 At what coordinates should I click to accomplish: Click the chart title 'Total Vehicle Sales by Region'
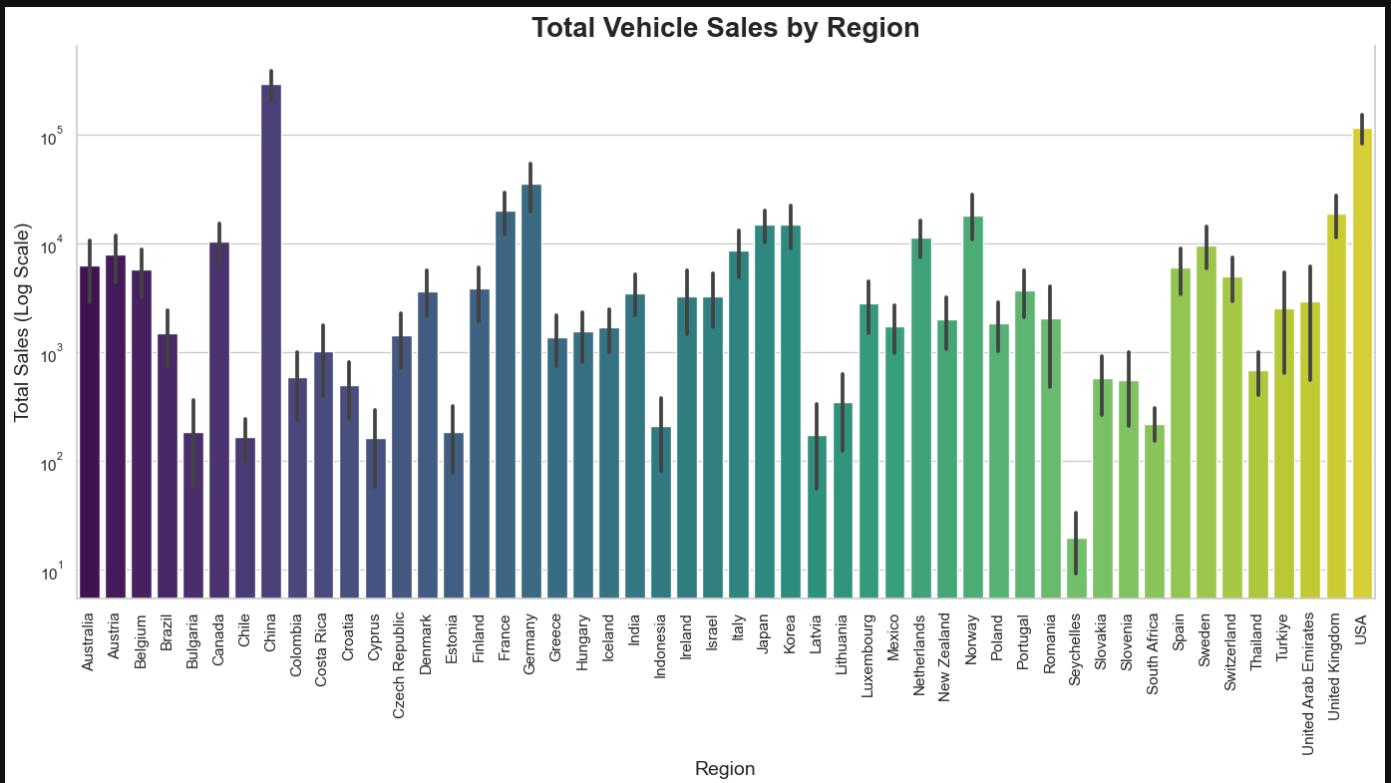coord(725,28)
